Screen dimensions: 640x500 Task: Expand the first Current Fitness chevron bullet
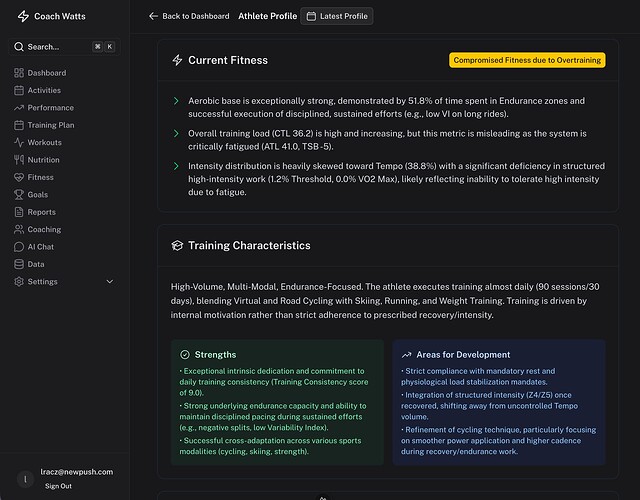(x=176, y=101)
